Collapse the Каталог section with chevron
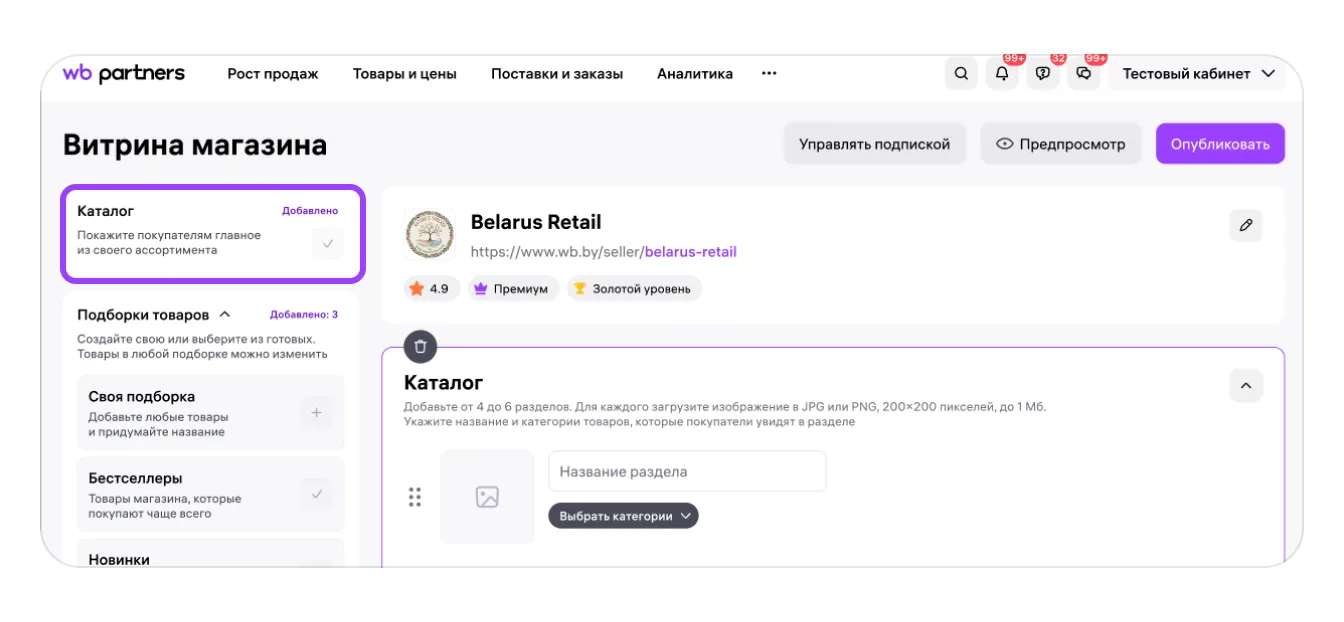Screen dimensions: 1344x622 [1245, 386]
